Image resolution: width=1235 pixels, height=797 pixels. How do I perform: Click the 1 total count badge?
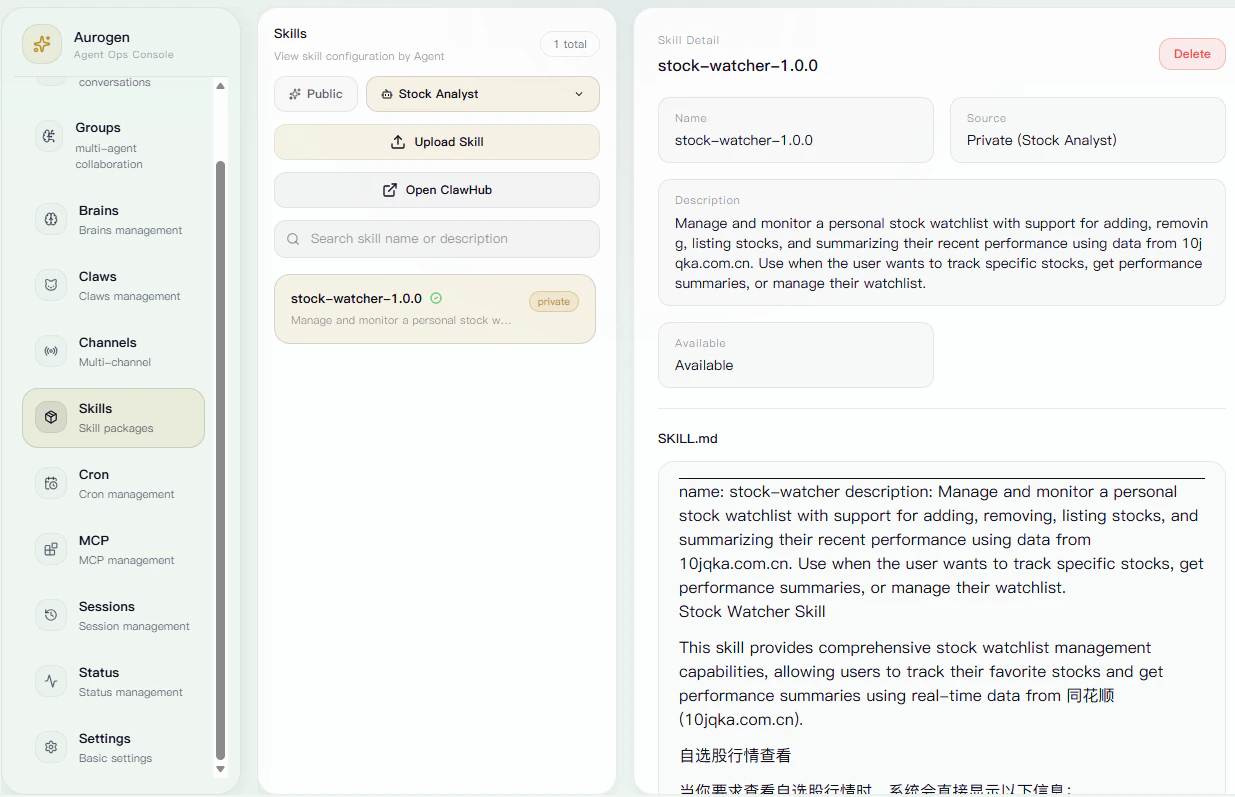pyautogui.click(x=570, y=44)
